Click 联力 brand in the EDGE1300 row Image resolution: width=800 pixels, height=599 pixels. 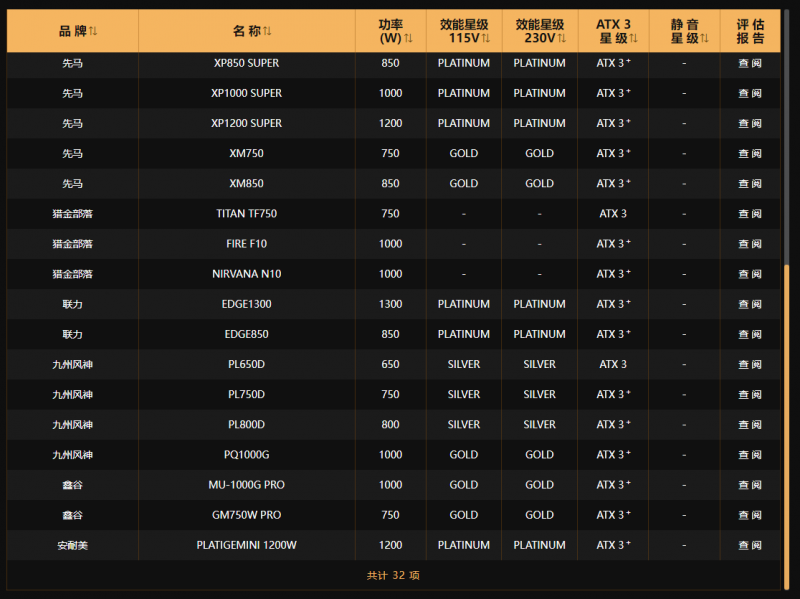(x=72, y=305)
